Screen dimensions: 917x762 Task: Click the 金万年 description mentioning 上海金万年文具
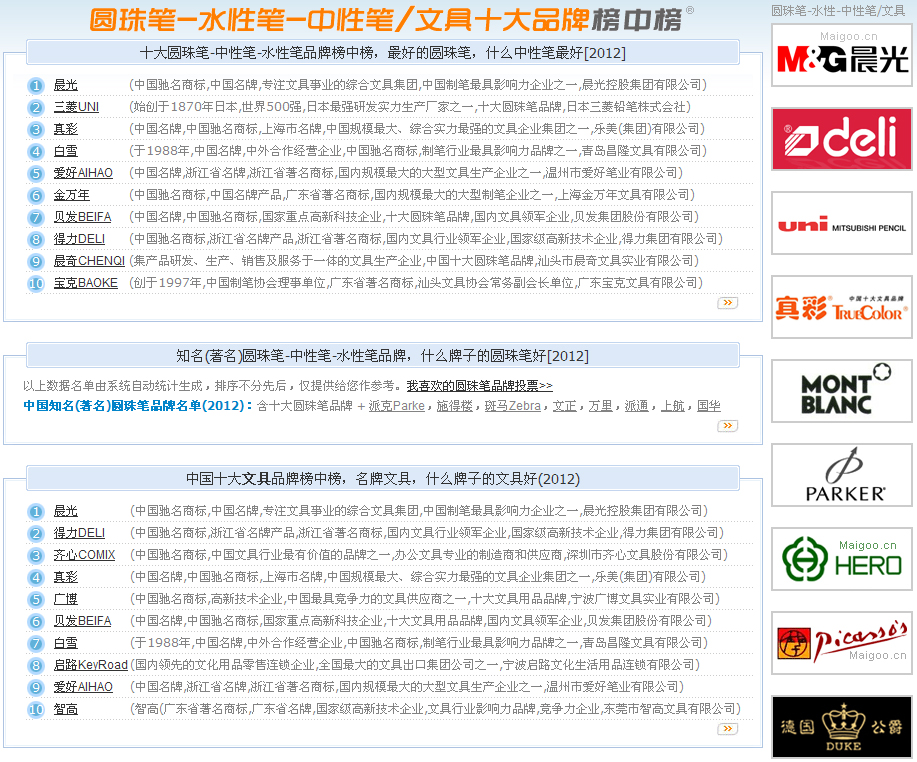tap(412, 195)
